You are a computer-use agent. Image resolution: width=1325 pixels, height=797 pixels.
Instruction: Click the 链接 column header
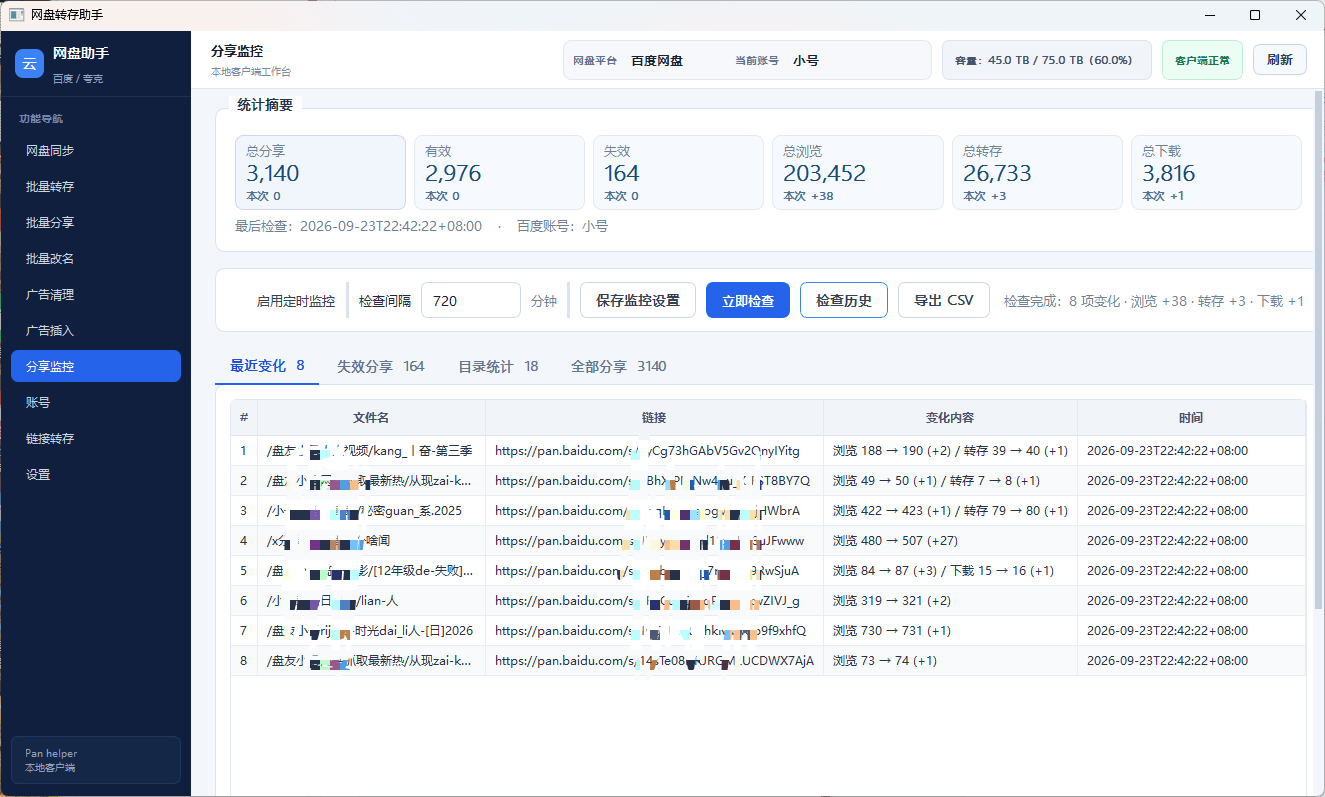point(654,418)
